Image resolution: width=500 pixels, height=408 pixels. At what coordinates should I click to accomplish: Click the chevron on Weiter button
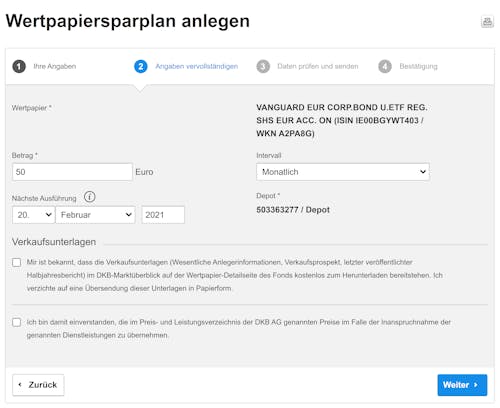point(476,385)
